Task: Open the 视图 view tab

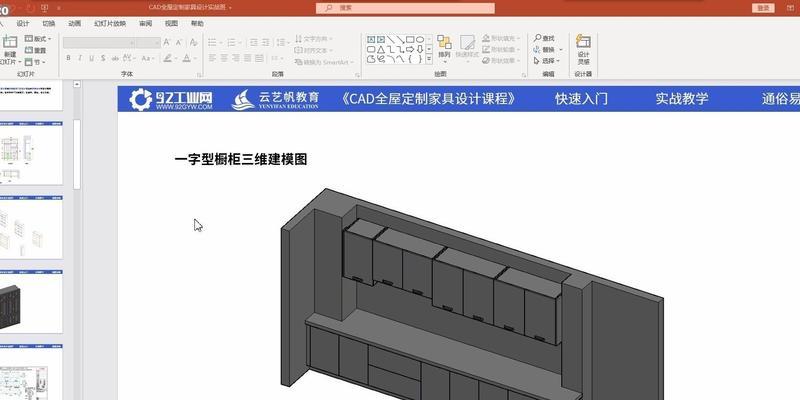Action: pos(171,23)
